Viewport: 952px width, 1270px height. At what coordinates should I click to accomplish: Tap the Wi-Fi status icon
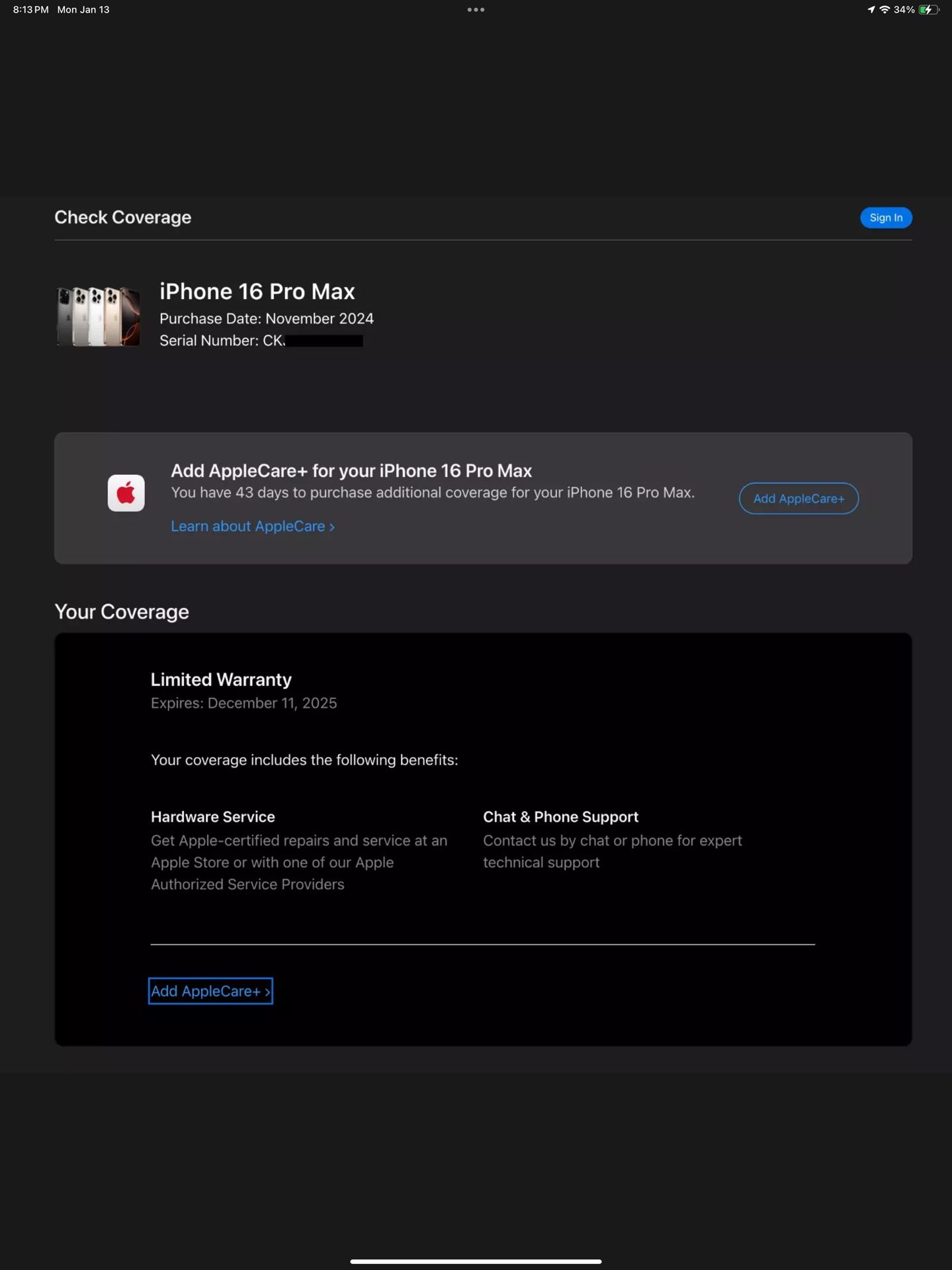(885, 10)
